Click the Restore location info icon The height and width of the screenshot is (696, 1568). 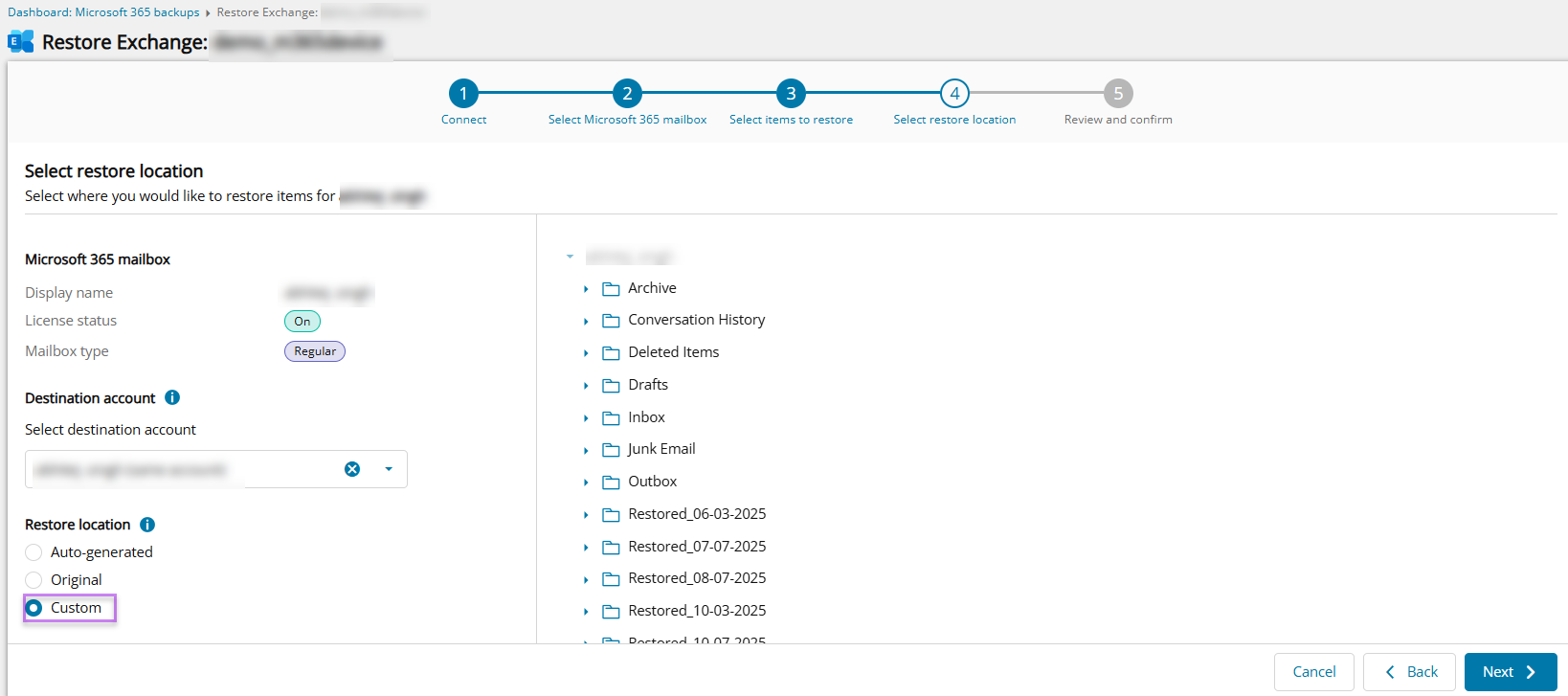coord(147,525)
